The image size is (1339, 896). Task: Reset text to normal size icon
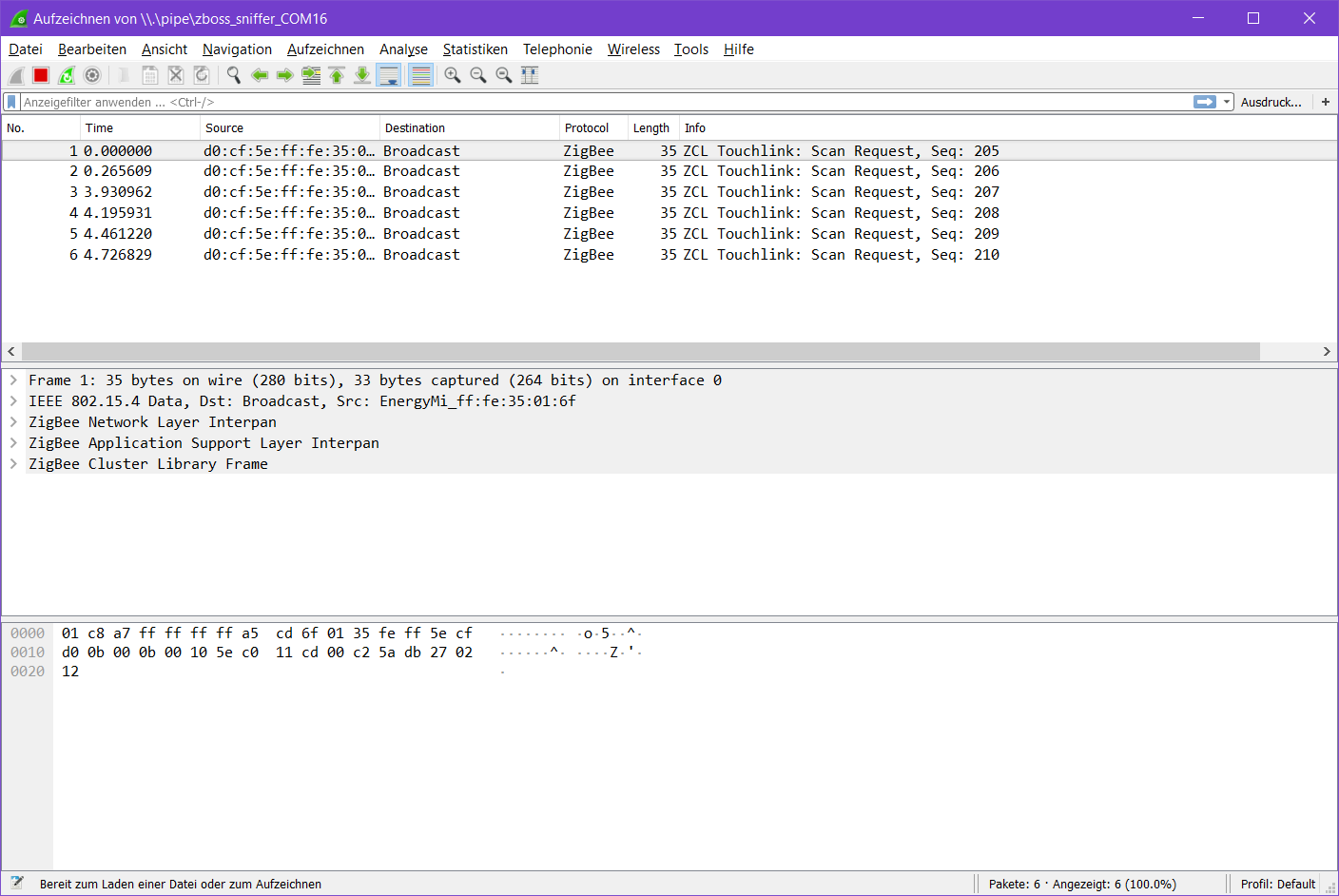pyautogui.click(x=504, y=75)
